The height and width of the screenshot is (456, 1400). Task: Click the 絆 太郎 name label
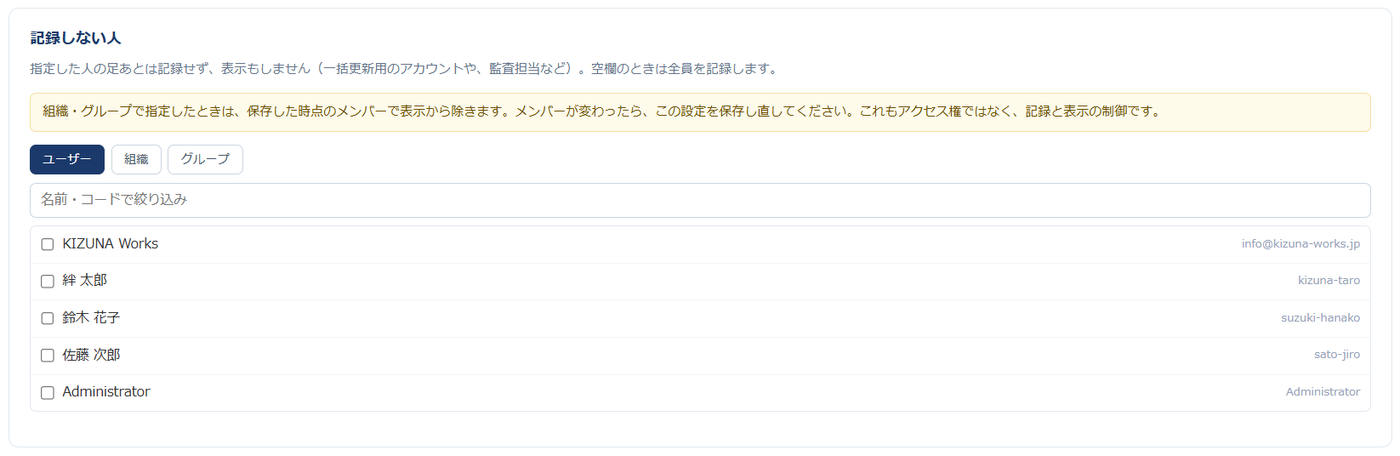85,281
